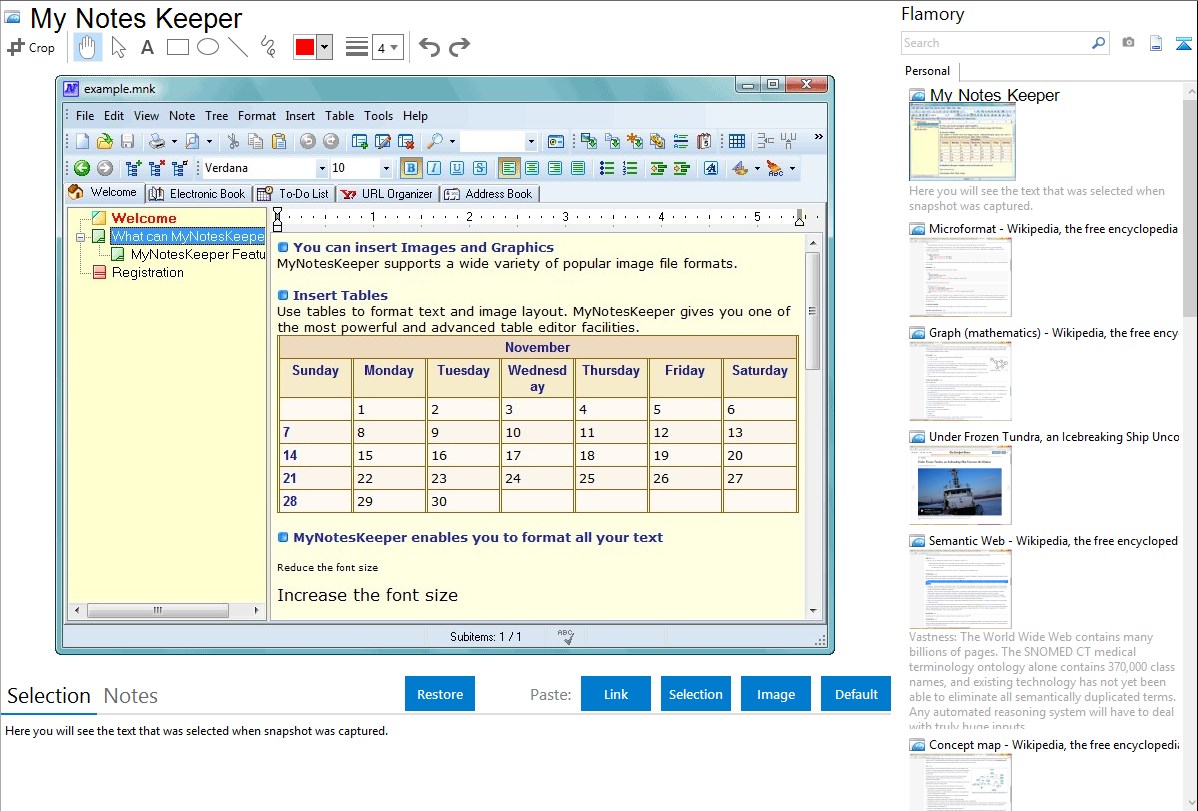Undo the last annotation
This screenshot has height=811, width=1198.
pos(429,47)
